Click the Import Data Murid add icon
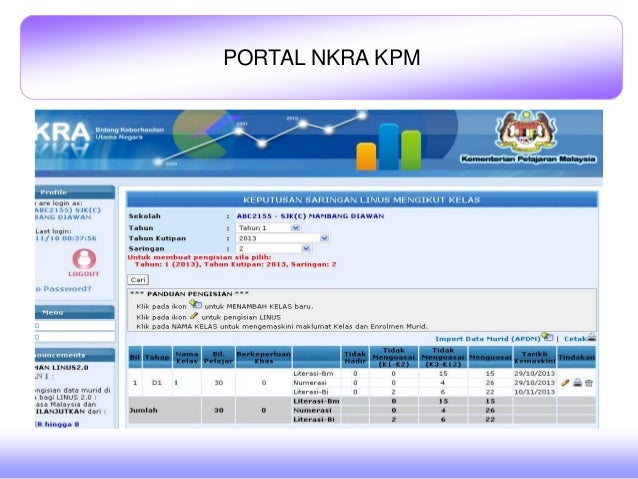 [547, 337]
